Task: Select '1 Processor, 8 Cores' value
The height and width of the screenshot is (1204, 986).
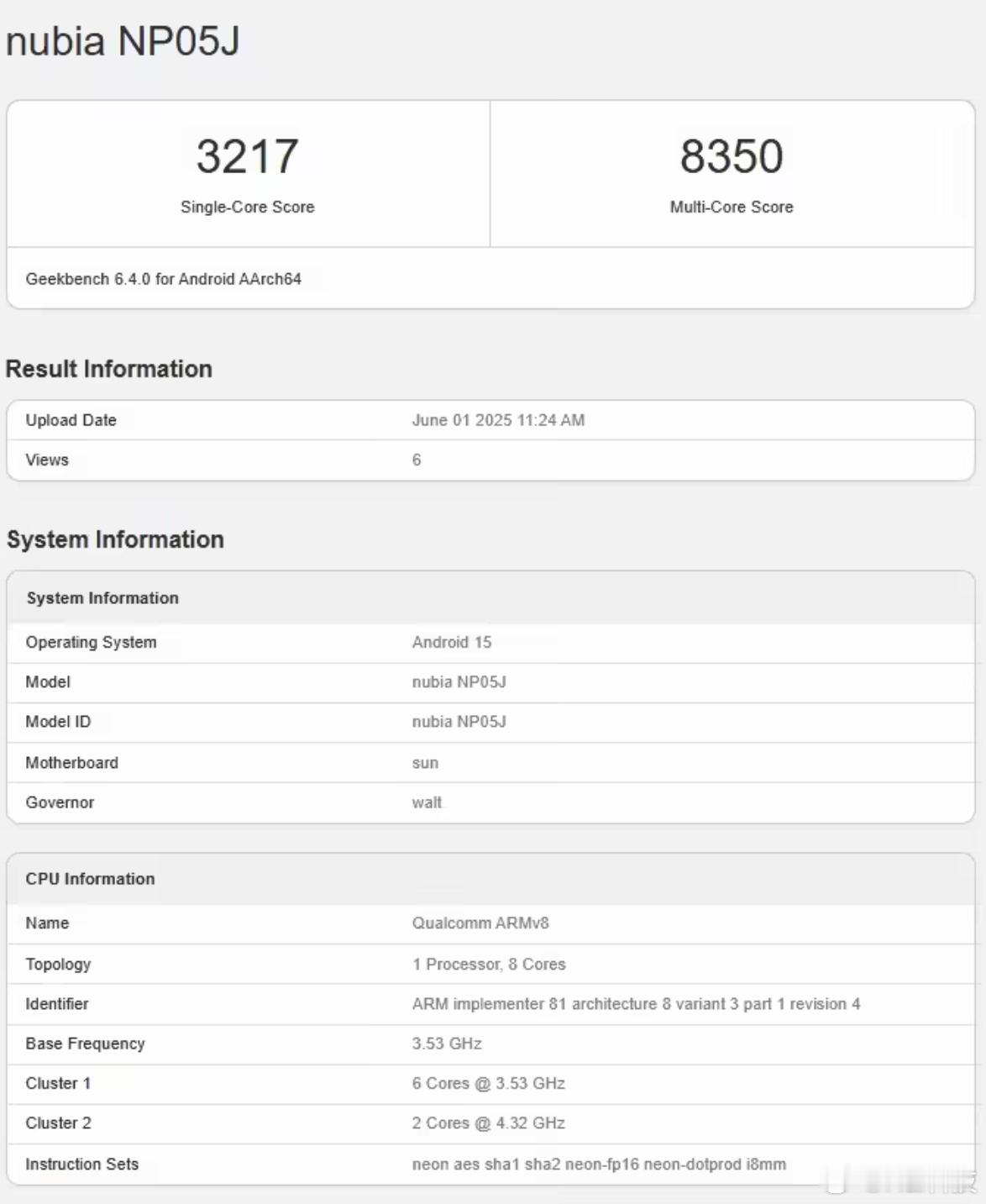Action: pyautogui.click(x=489, y=964)
